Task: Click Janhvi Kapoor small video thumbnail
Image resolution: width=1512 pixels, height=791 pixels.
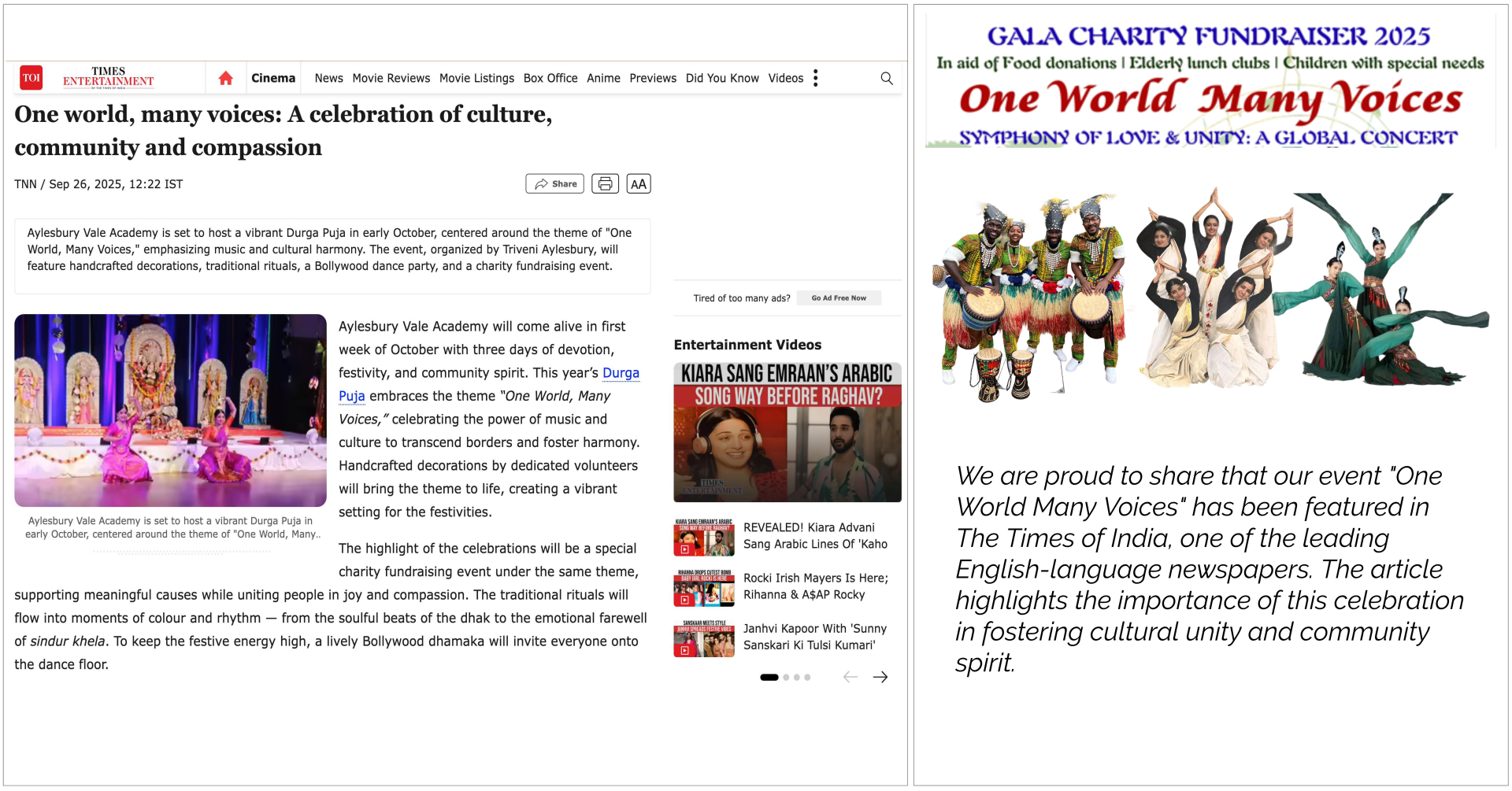Action: click(704, 638)
